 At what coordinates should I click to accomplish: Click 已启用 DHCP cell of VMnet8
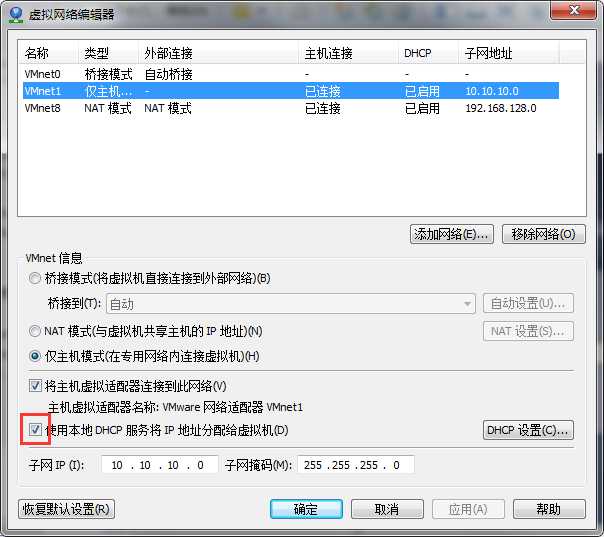(422, 108)
